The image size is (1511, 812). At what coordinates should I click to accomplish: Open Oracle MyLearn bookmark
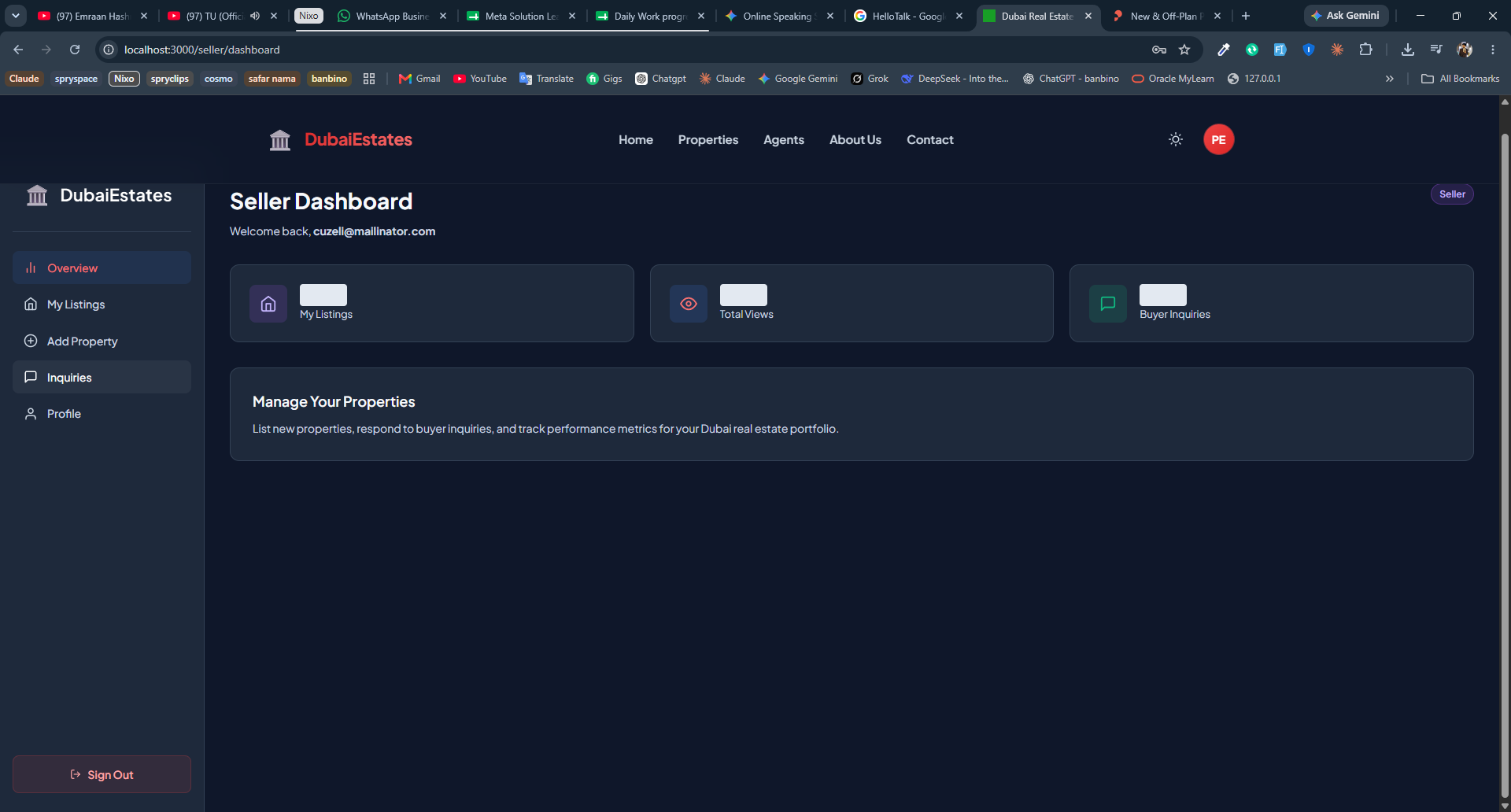[1173, 79]
